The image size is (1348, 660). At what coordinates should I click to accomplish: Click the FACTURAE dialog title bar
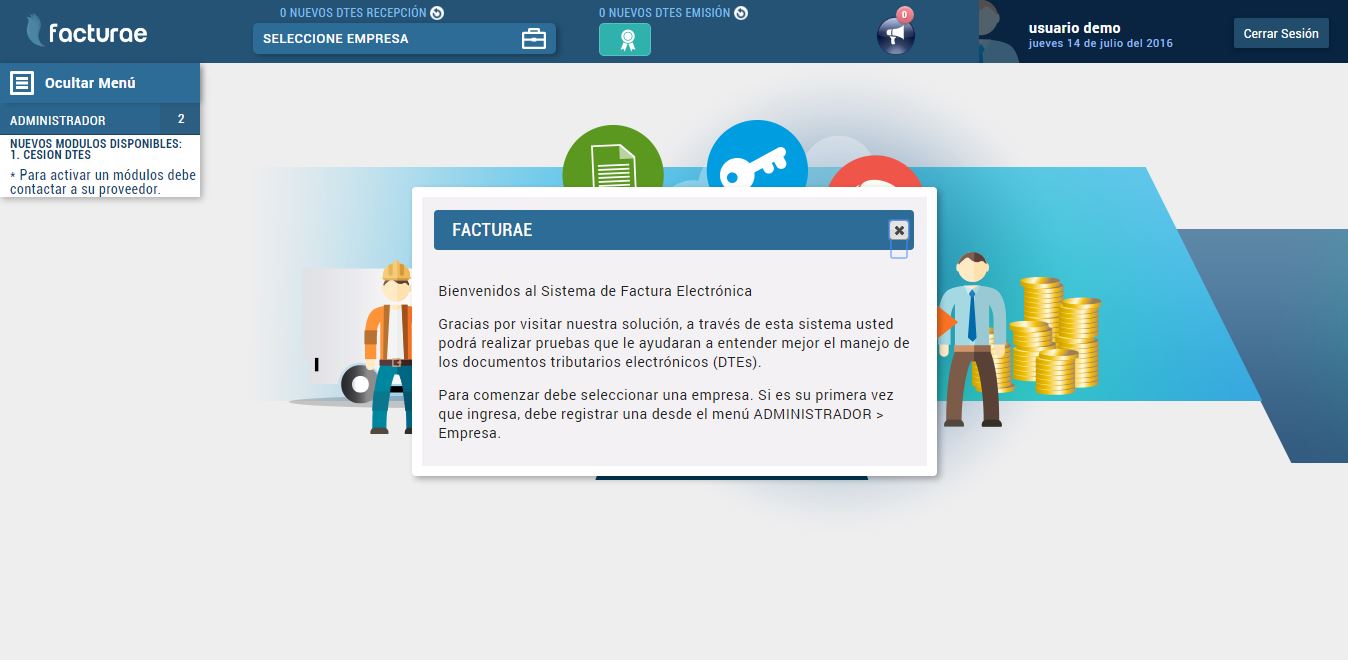pos(673,230)
